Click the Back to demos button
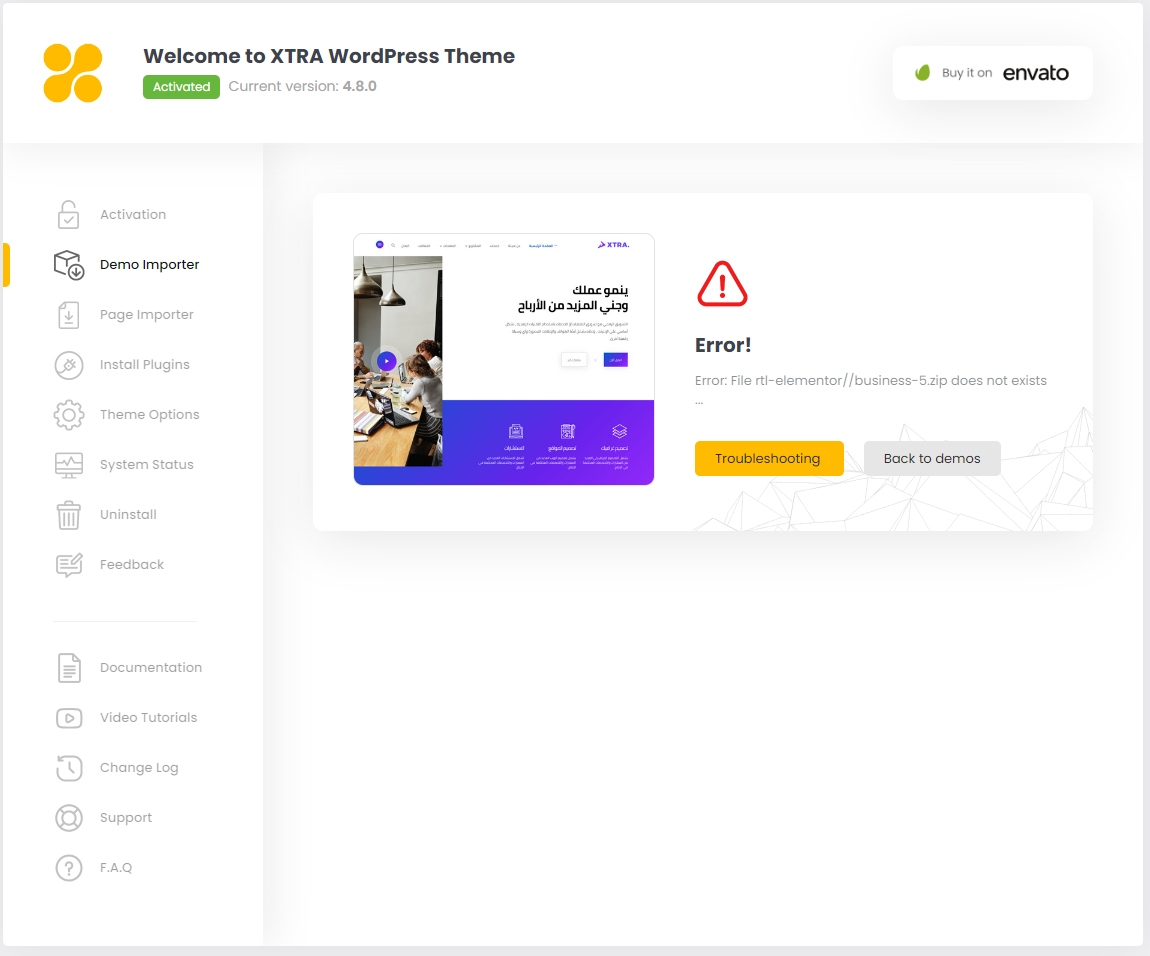 point(931,459)
